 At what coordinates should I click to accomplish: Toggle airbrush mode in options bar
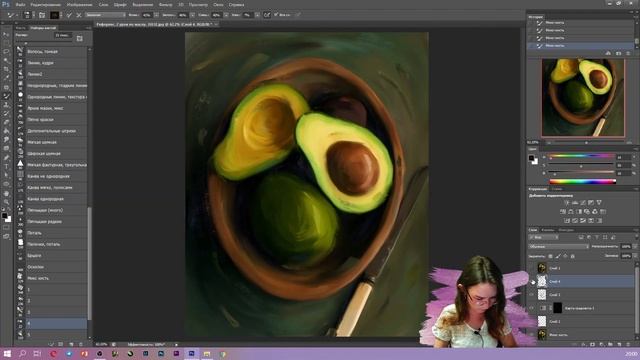point(267,15)
